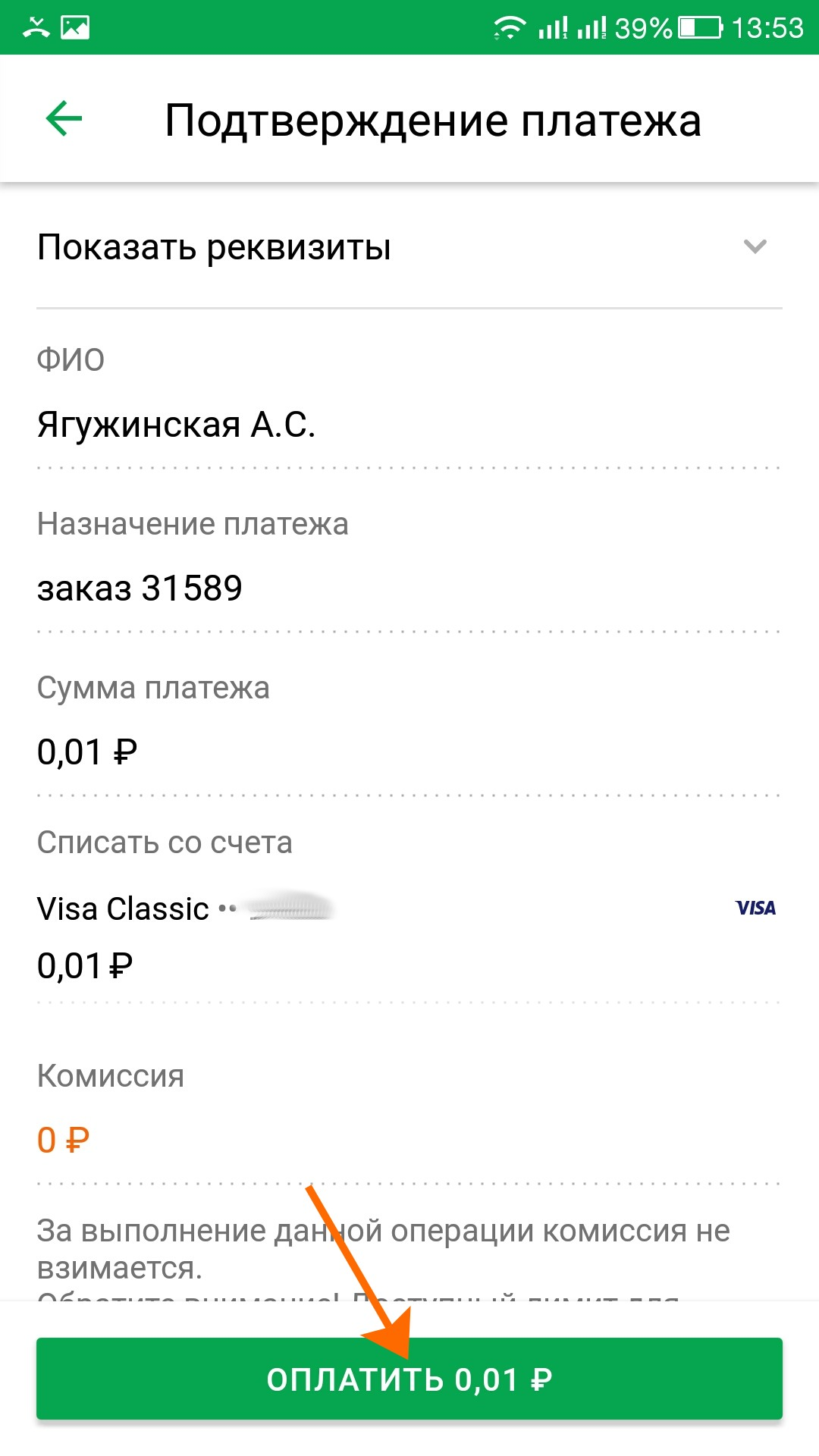
Task: Tap the payment purpose "заказ 31589"
Action: 140,588
